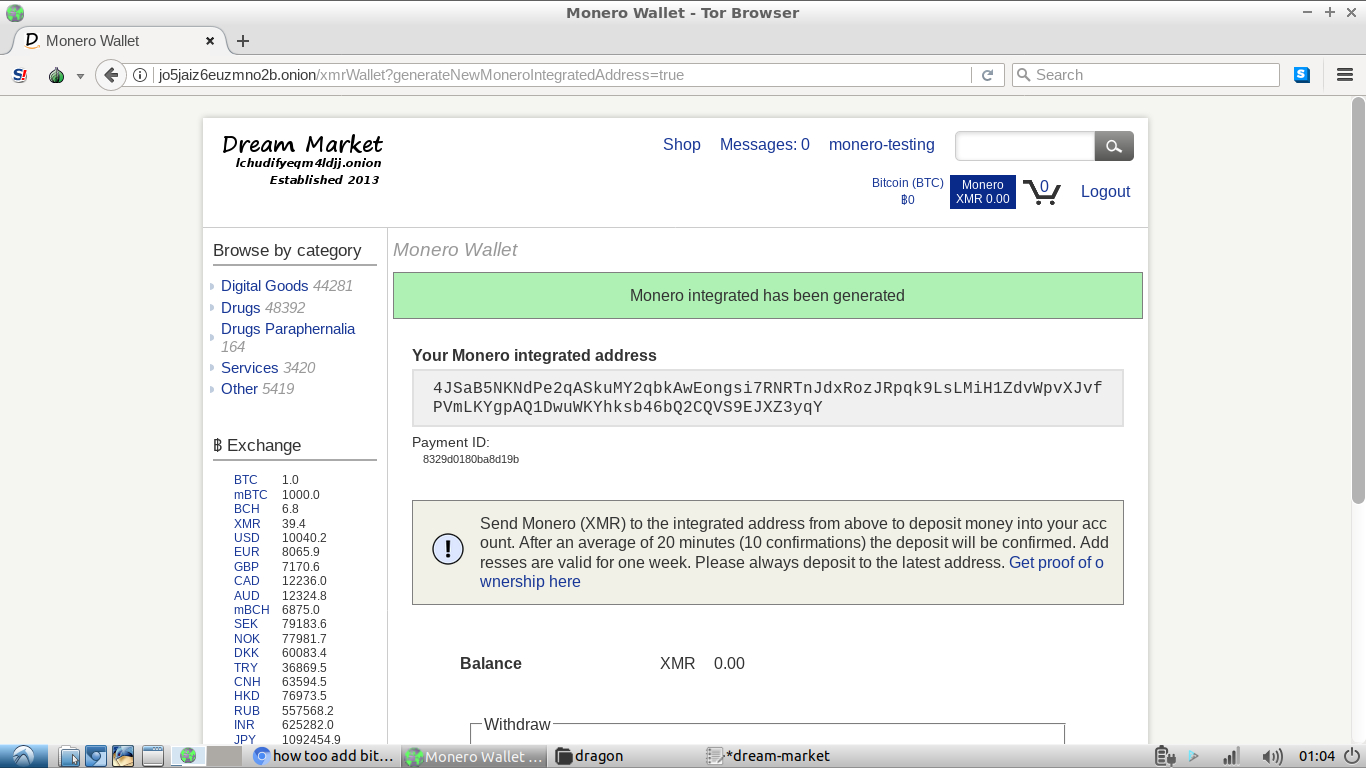The height and width of the screenshot is (768, 1366).
Task: Click the AUD exchange rate link
Action: tap(247, 596)
